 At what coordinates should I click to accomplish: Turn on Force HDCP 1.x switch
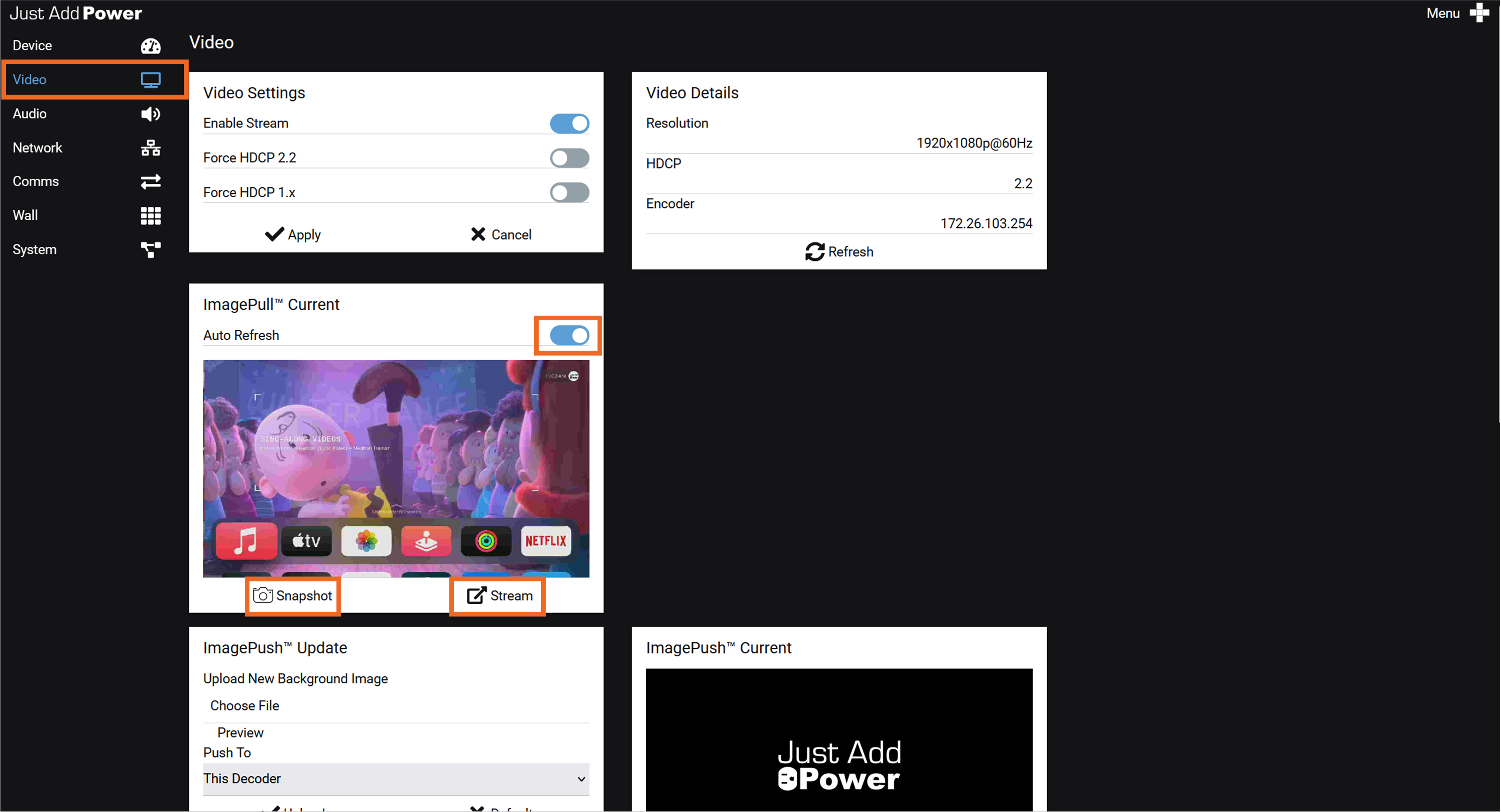tap(569, 192)
